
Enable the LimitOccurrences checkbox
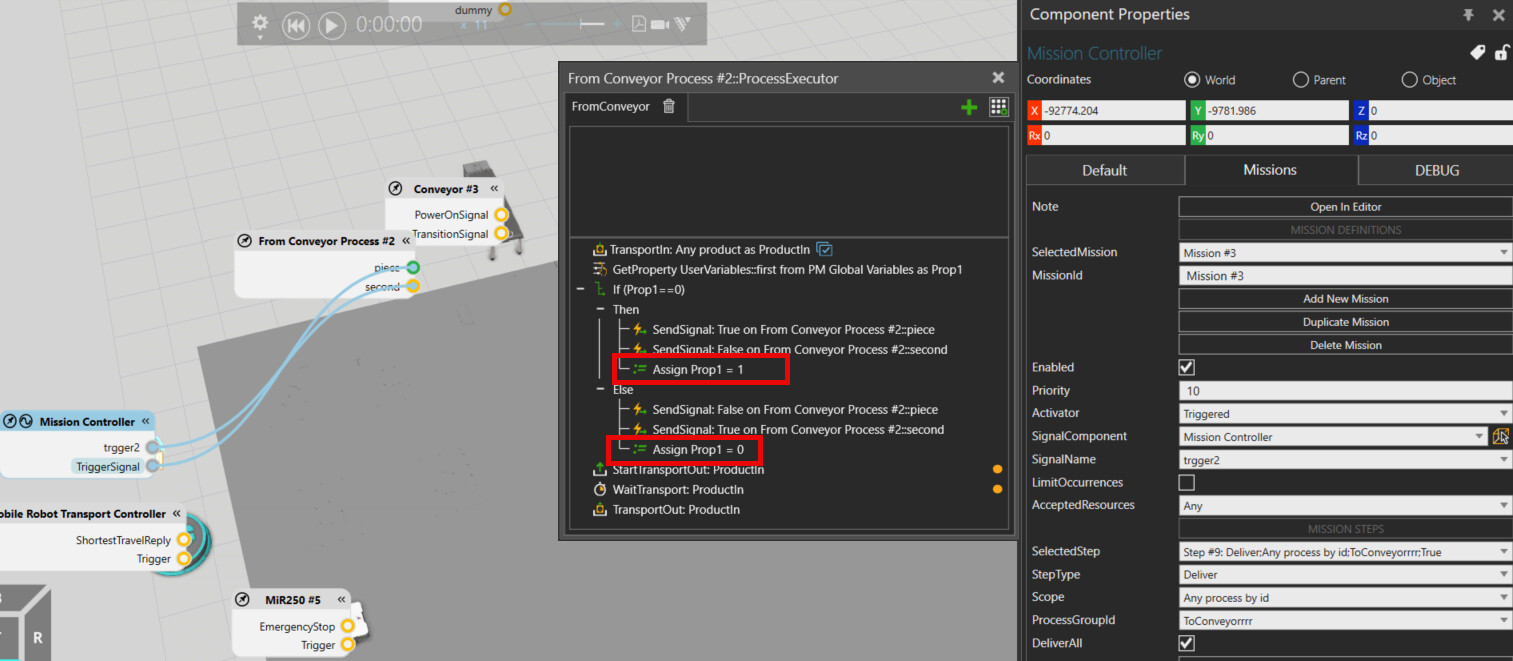pyautogui.click(x=1187, y=483)
